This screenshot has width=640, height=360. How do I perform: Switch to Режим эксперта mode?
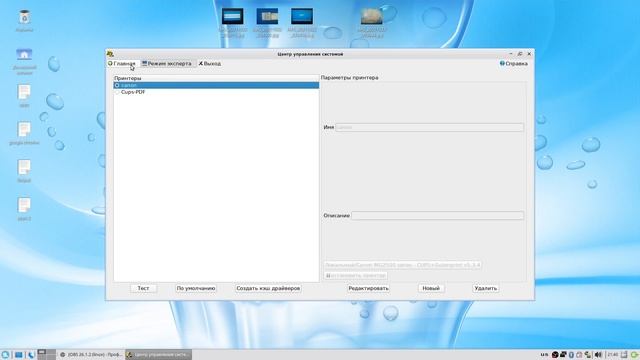point(167,64)
